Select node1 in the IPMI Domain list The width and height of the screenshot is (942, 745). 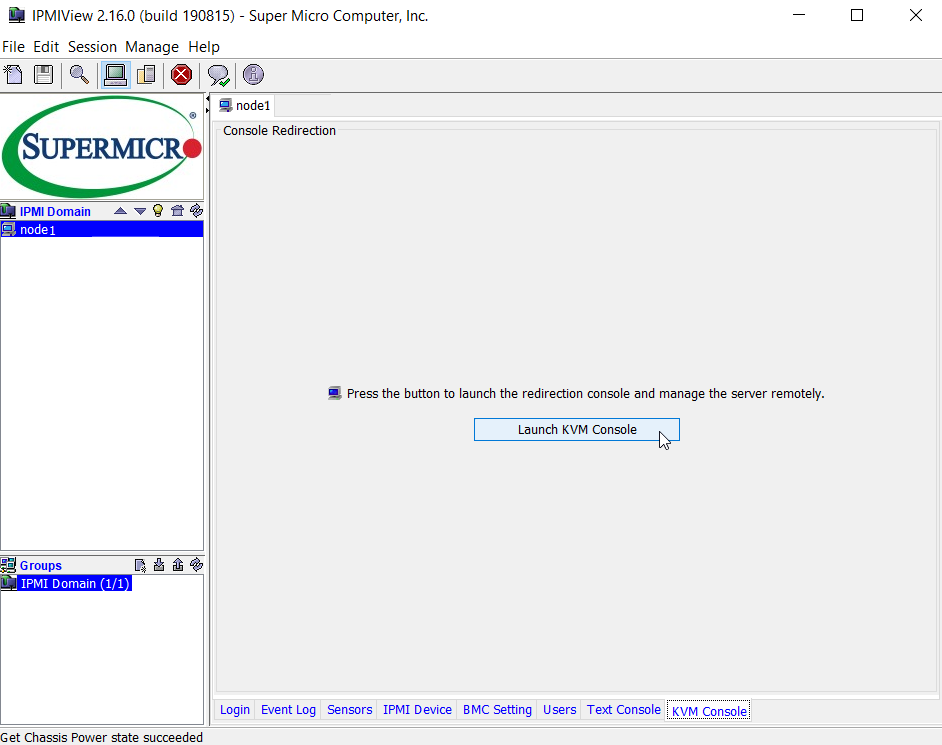tap(102, 230)
